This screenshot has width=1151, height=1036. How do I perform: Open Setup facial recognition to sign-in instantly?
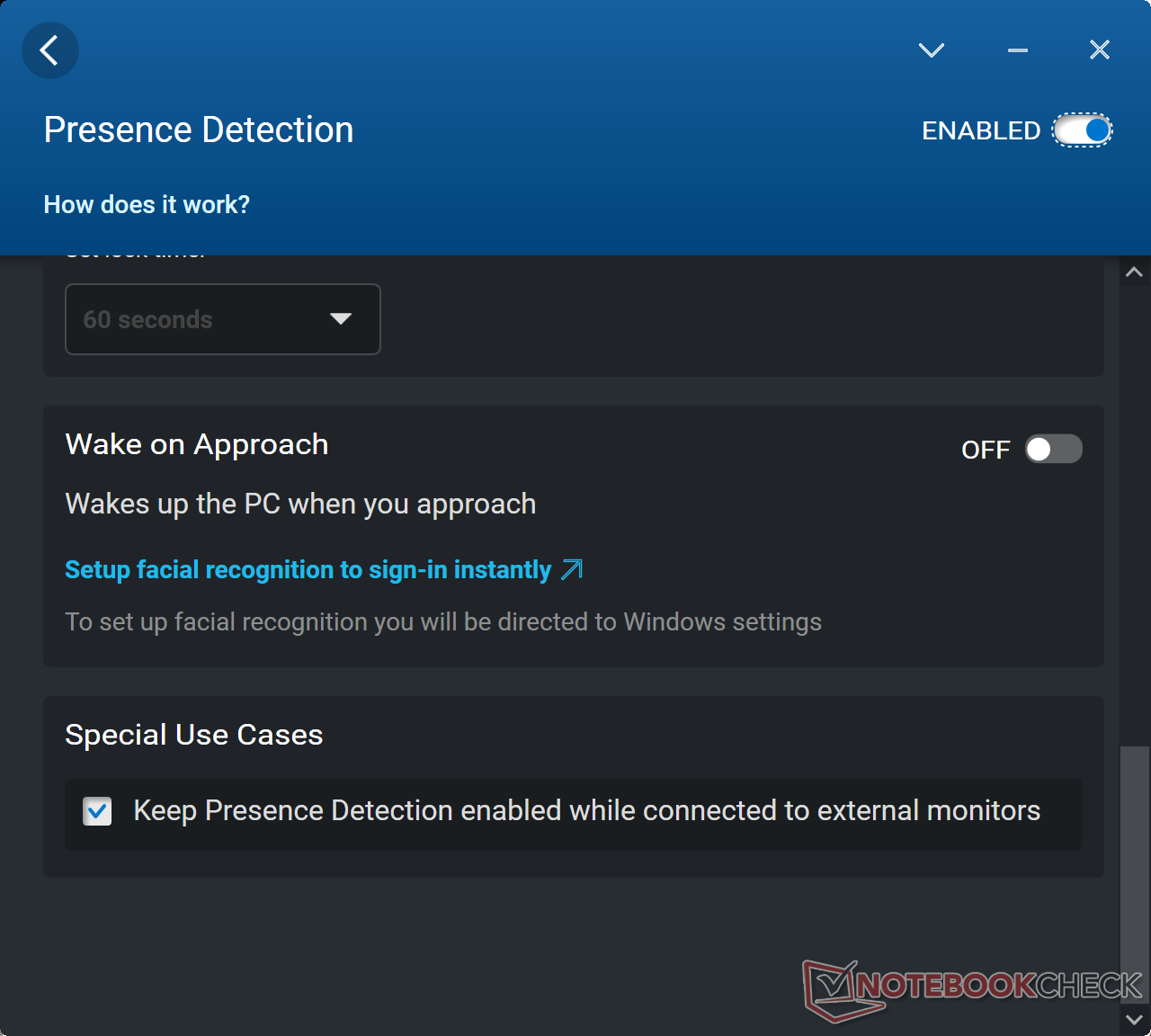coord(308,570)
